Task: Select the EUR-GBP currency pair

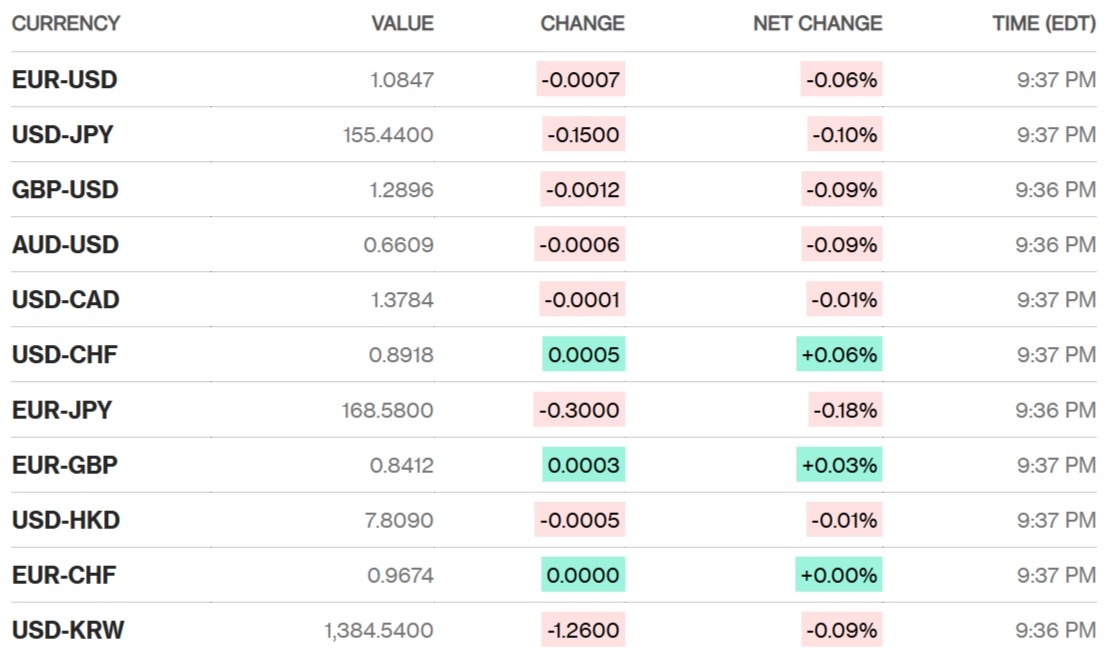Action: pyautogui.click(x=65, y=465)
